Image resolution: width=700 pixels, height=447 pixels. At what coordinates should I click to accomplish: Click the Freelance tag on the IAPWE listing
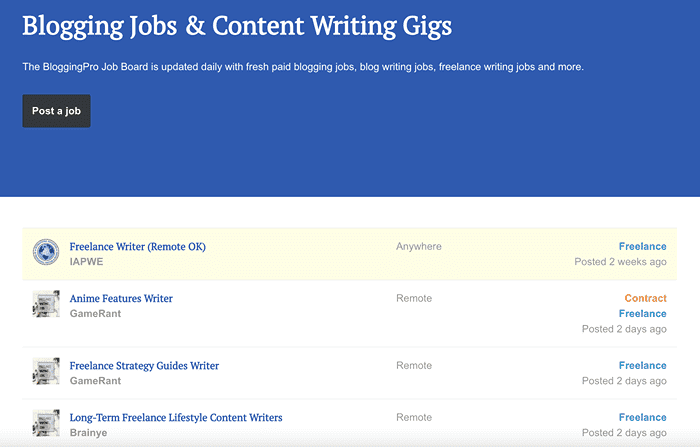point(642,246)
